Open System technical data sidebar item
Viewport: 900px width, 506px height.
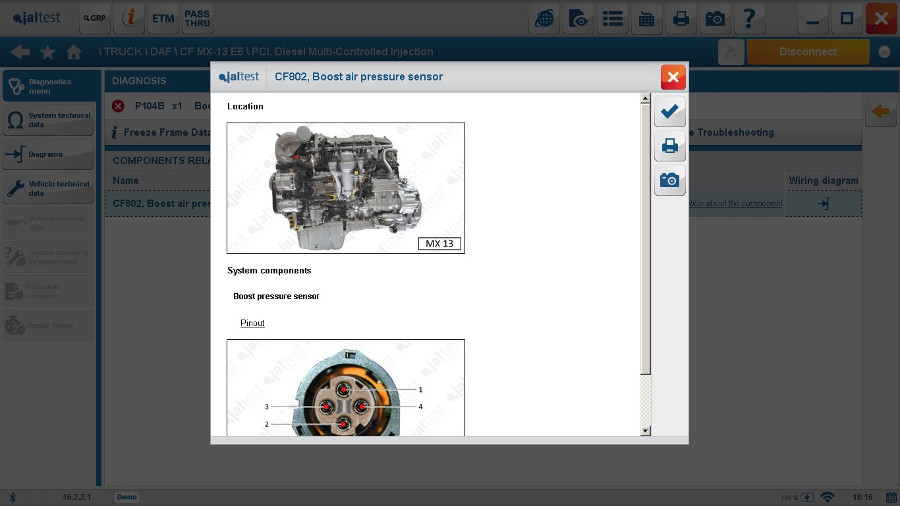(49, 120)
